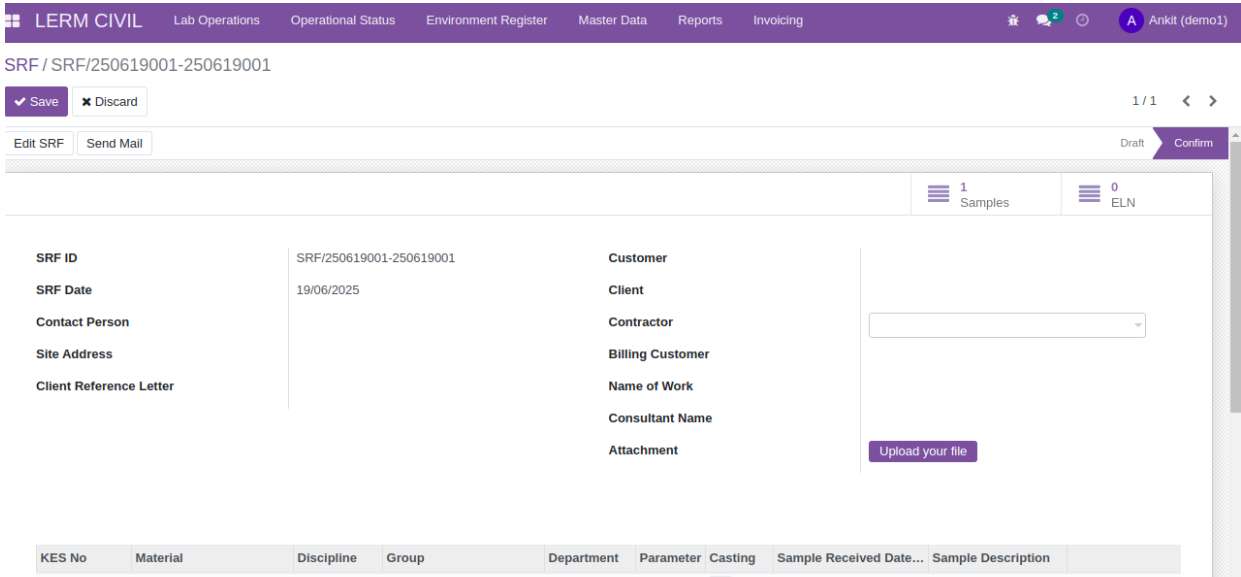This screenshot has height=577, width=1241.
Task: Open the Ankit (demo1) user menu
Action: (1174, 21)
